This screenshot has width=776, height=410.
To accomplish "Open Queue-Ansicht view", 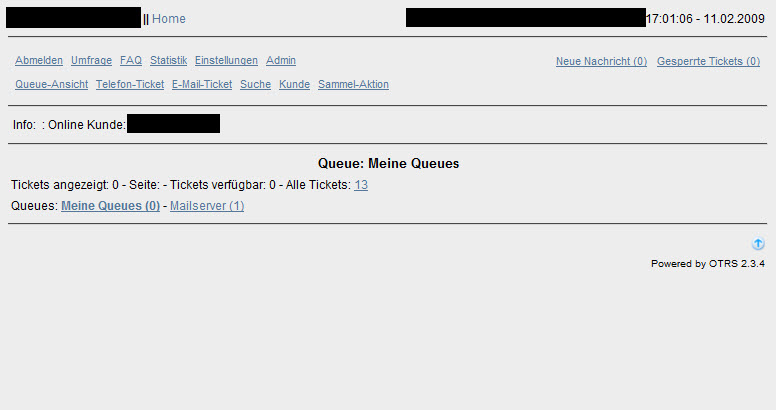I will [51, 84].
